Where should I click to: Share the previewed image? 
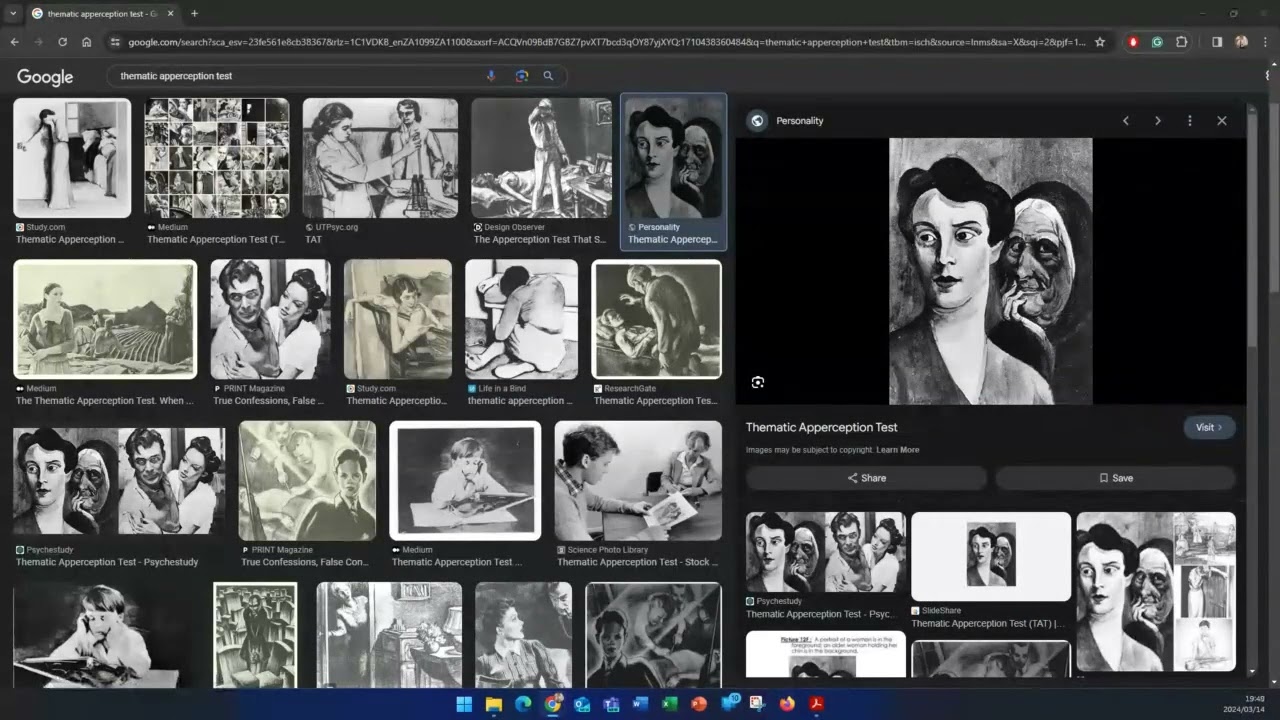tap(867, 478)
